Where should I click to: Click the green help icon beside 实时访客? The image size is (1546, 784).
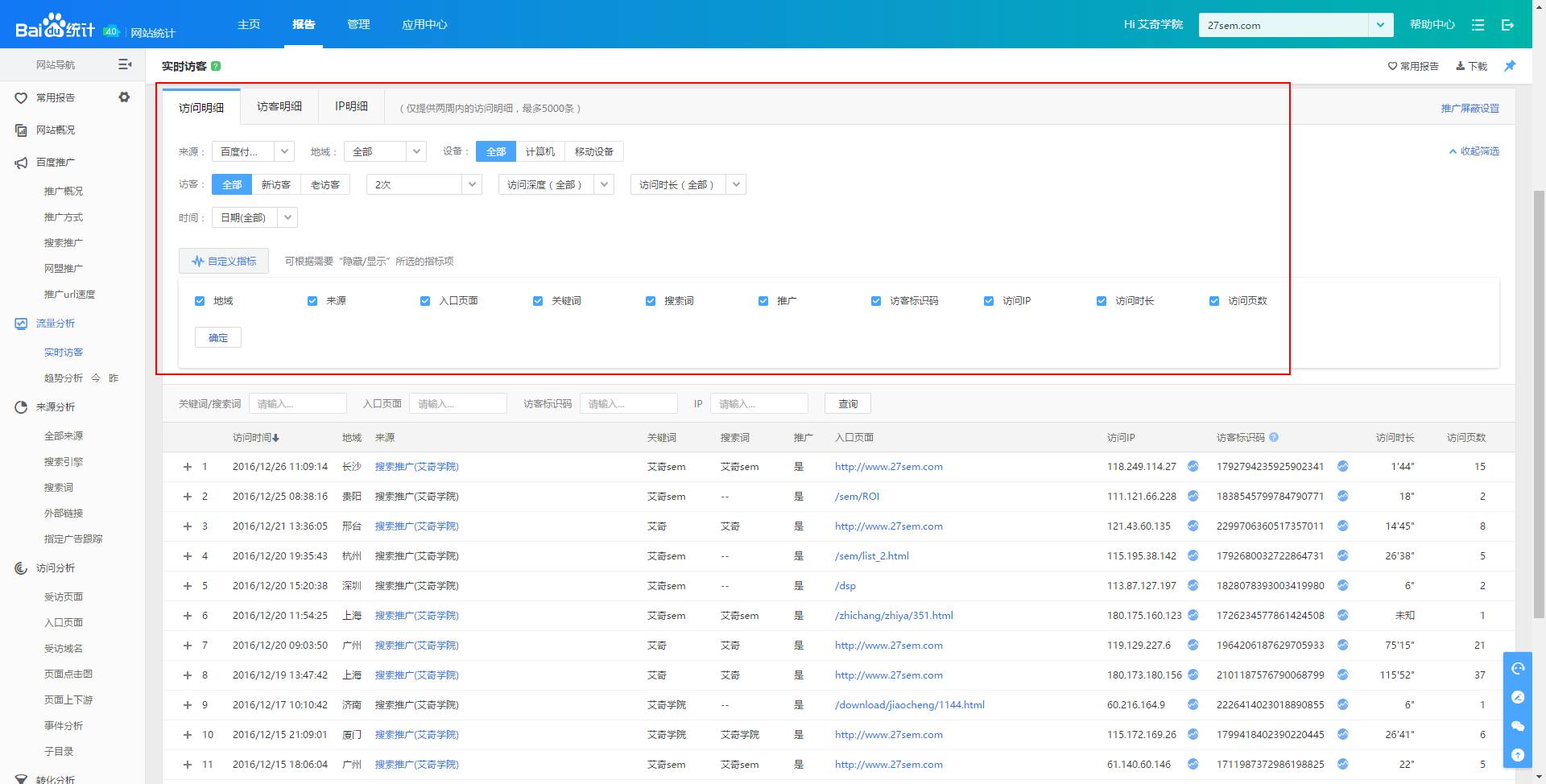pyautogui.click(x=216, y=66)
